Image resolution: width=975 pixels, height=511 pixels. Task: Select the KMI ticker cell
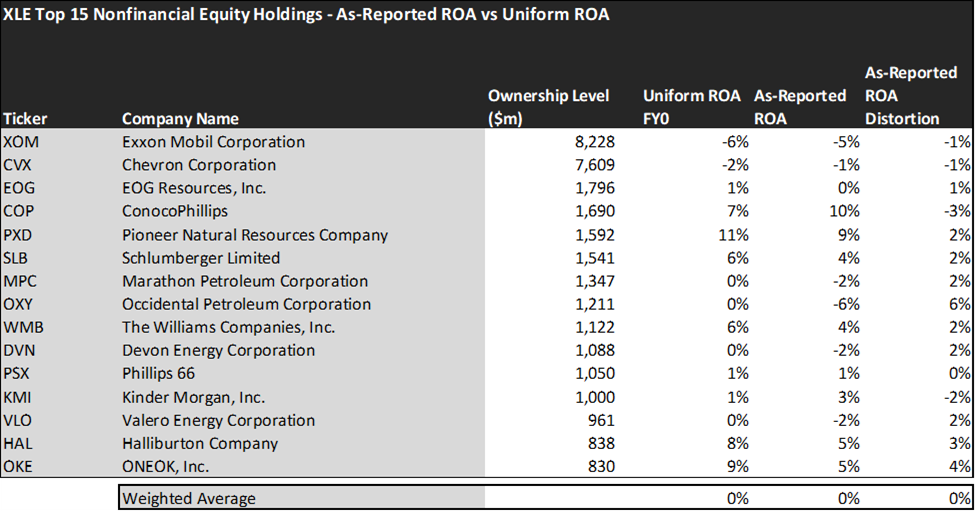click(x=17, y=398)
